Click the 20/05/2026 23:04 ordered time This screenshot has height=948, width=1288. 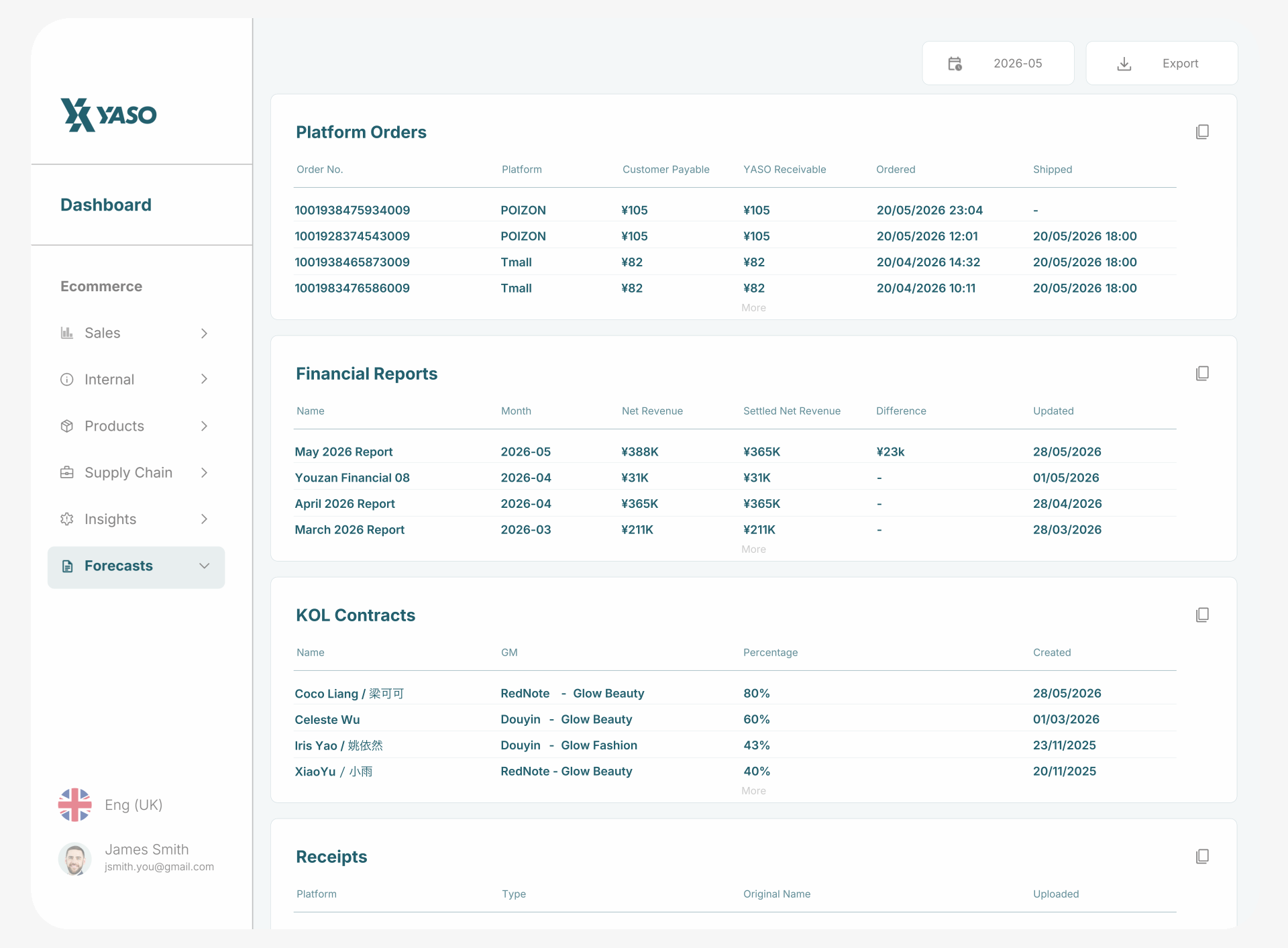pos(929,211)
